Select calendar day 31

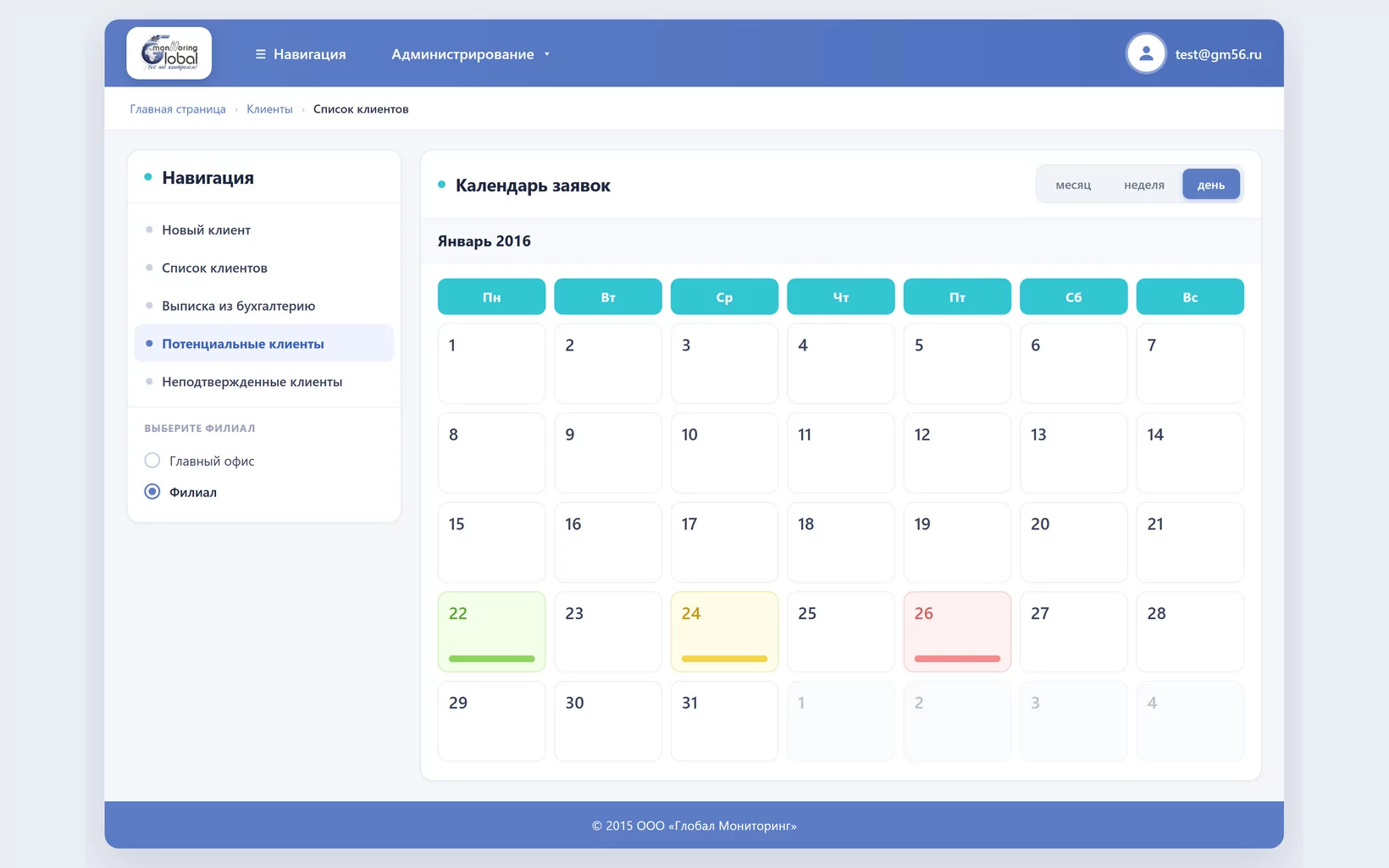pyautogui.click(x=724, y=721)
